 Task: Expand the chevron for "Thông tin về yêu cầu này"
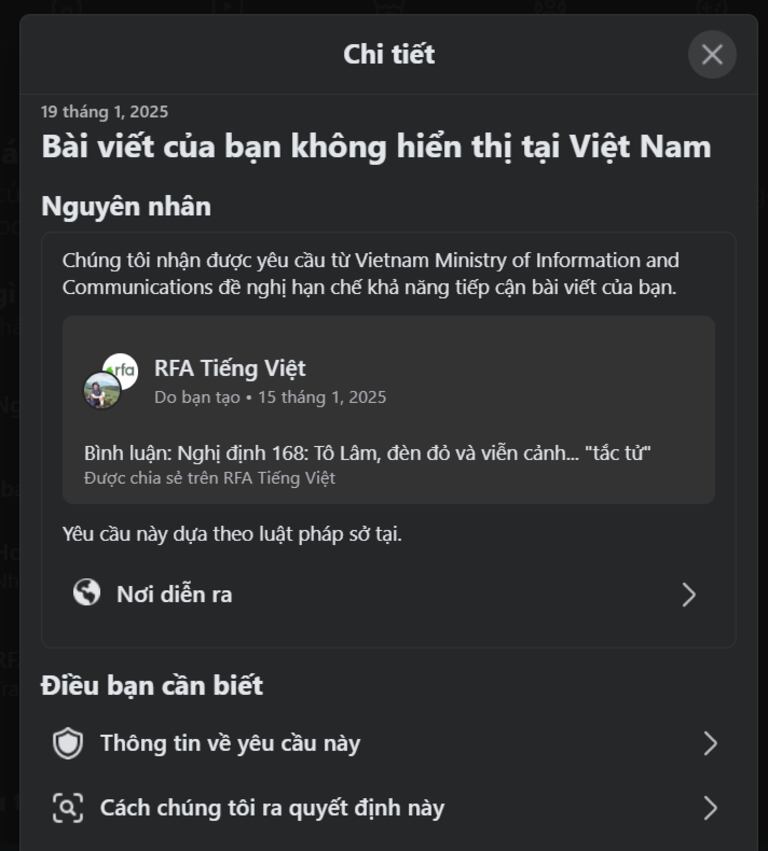710,743
